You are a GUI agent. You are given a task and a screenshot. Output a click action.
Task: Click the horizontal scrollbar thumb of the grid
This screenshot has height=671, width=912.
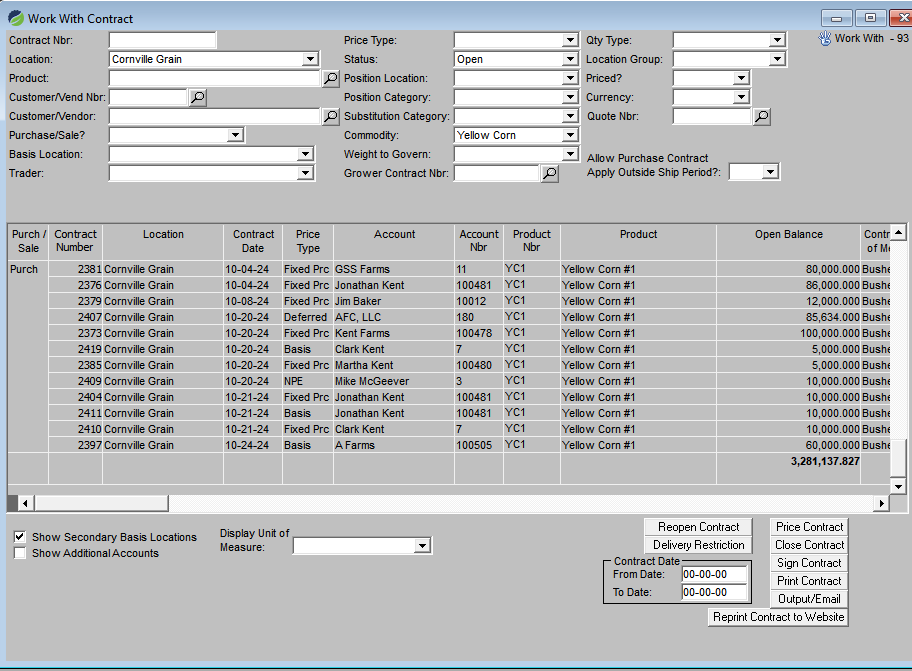pyautogui.click(x=101, y=503)
